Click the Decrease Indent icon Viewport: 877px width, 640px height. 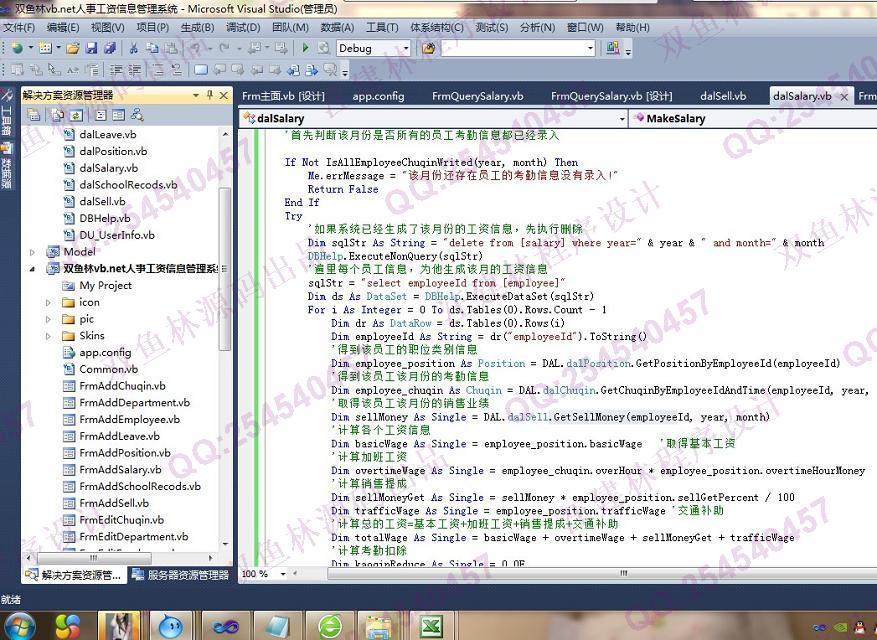point(116,70)
